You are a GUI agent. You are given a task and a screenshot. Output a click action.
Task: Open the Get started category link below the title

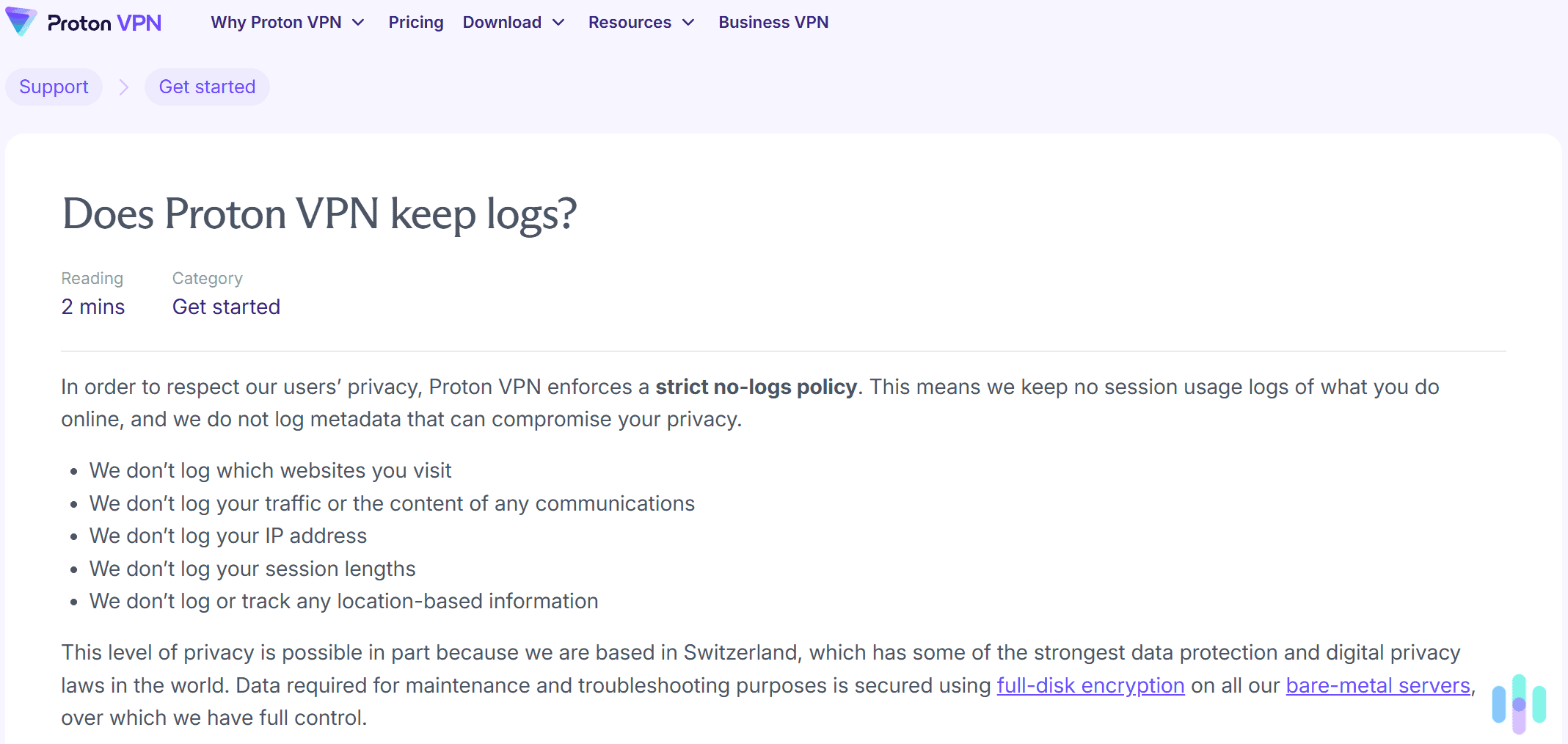[x=226, y=307]
